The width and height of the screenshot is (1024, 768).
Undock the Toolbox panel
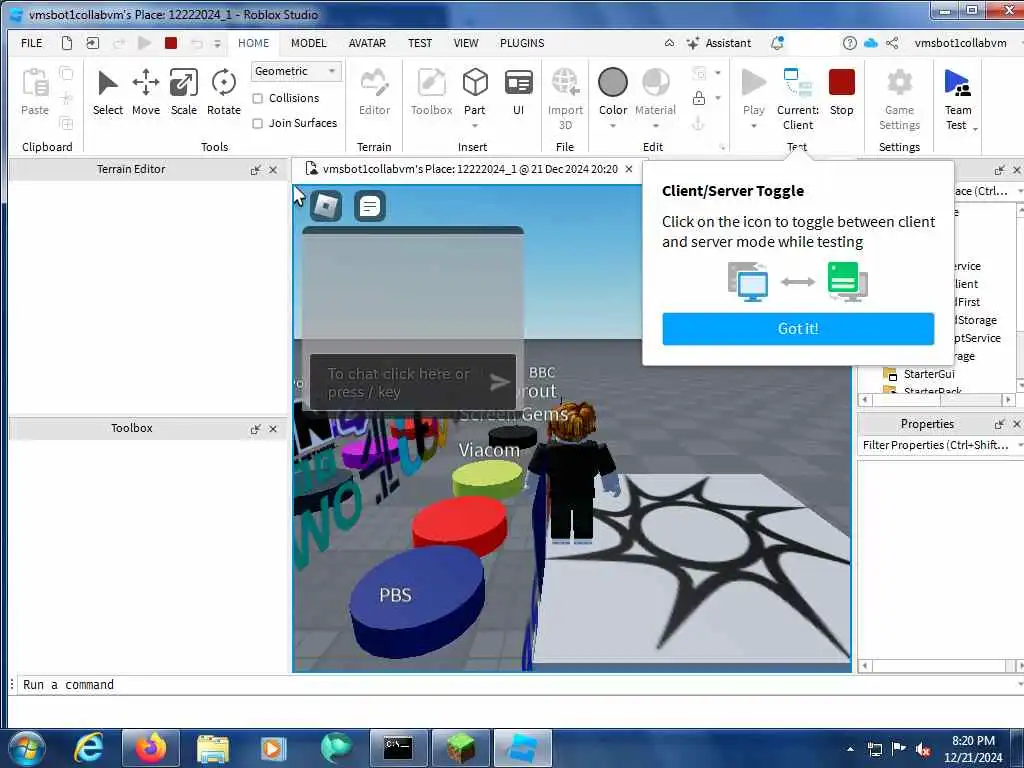click(x=255, y=429)
